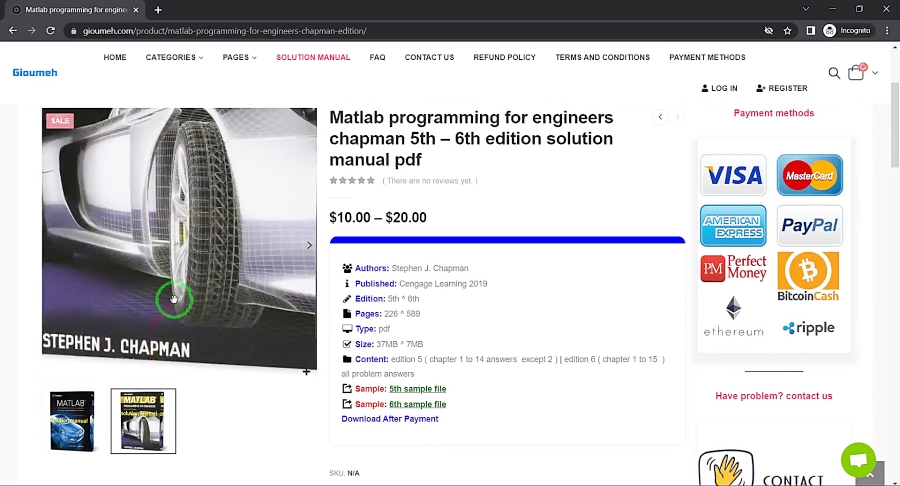Click the site lock icon in address bar
The height and width of the screenshot is (486, 900).
(x=73, y=31)
